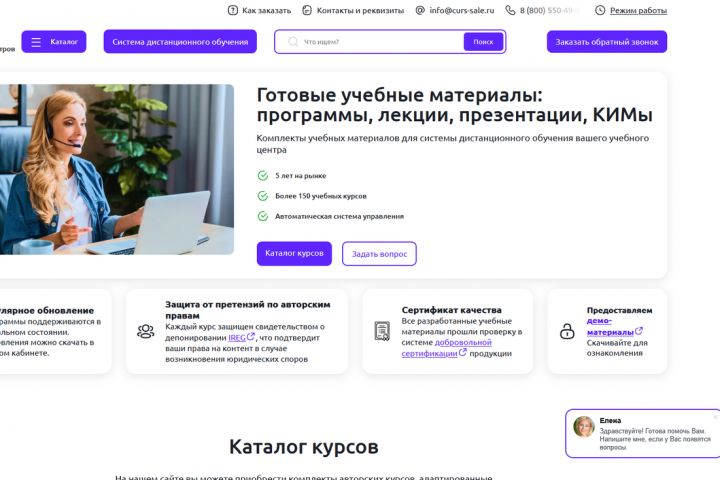Screen dimensions: 720x480
Task: Open Как заказать in the top menu
Action: (266, 10)
